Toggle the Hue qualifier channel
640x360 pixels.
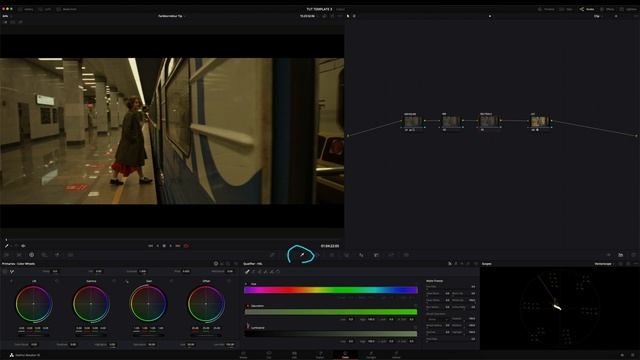click(x=246, y=284)
